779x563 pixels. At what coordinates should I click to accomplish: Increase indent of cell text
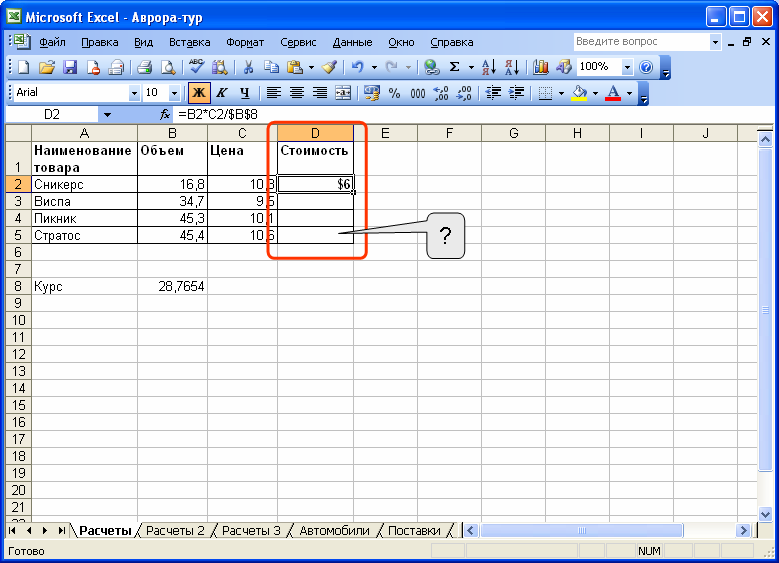517,93
